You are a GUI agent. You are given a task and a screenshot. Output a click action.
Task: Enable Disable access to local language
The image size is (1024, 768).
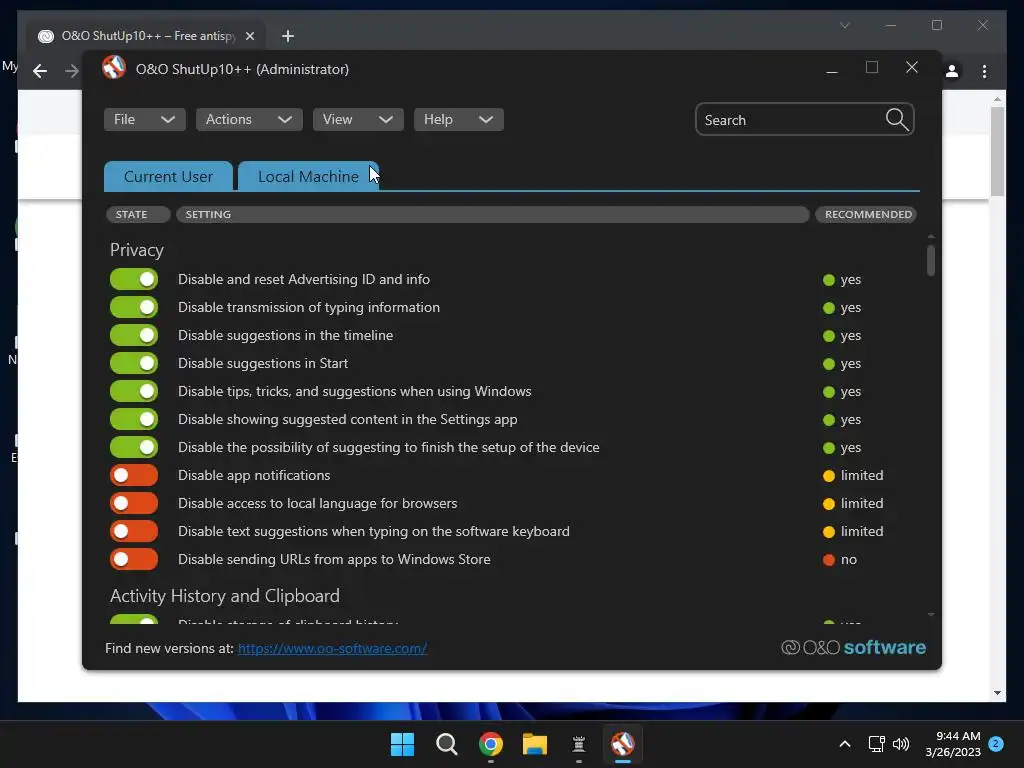134,504
